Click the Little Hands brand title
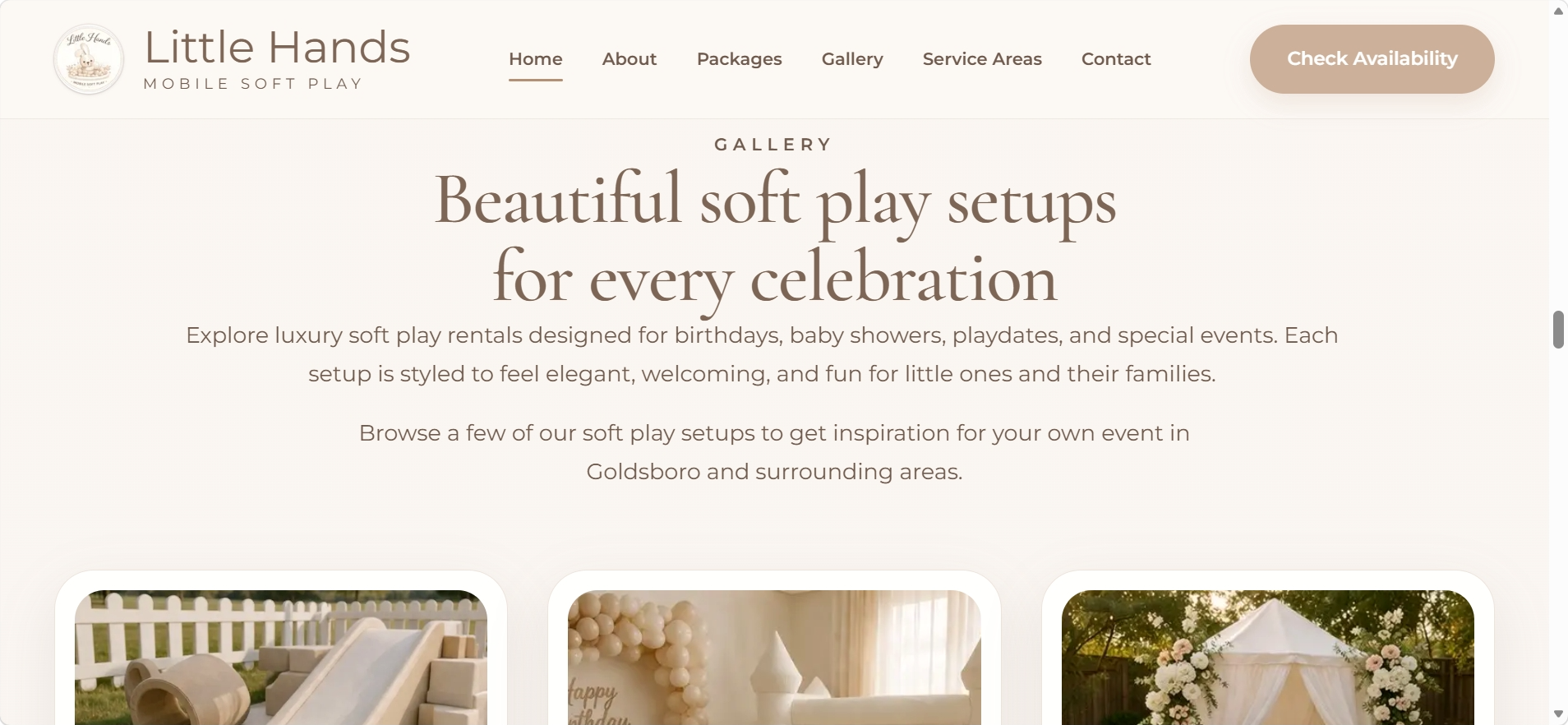Image resolution: width=1568 pixels, height=725 pixels. [x=277, y=47]
